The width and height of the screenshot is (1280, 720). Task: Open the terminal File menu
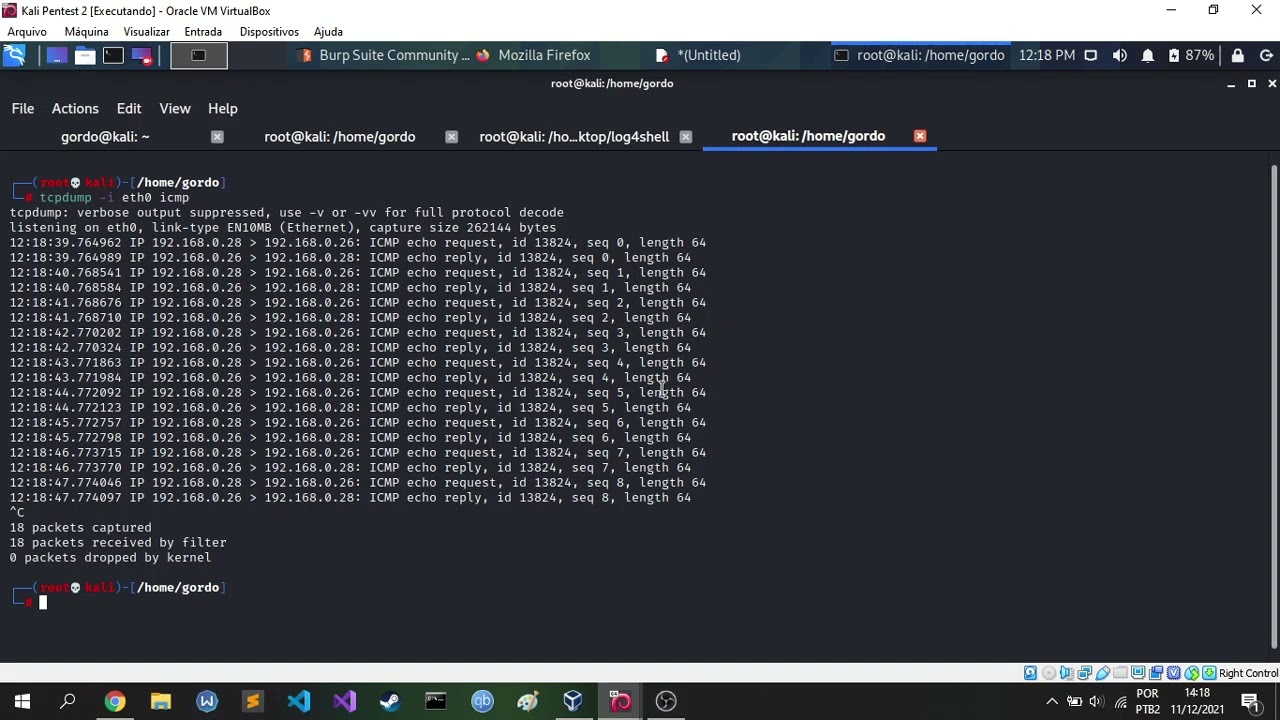(x=23, y=108)
